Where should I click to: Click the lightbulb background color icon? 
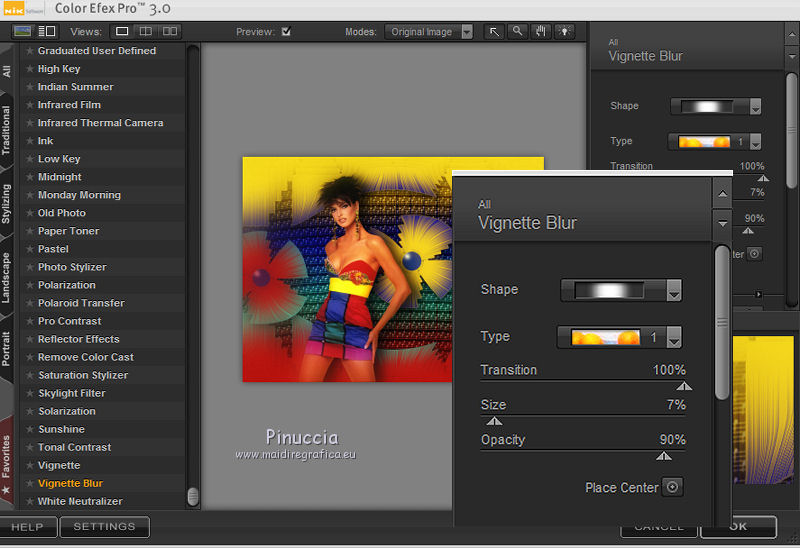(563, 32)
